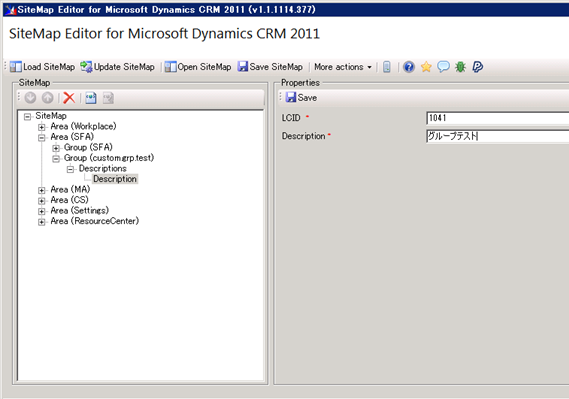Collapse the SiteMap root node

(x=27, y=117)
